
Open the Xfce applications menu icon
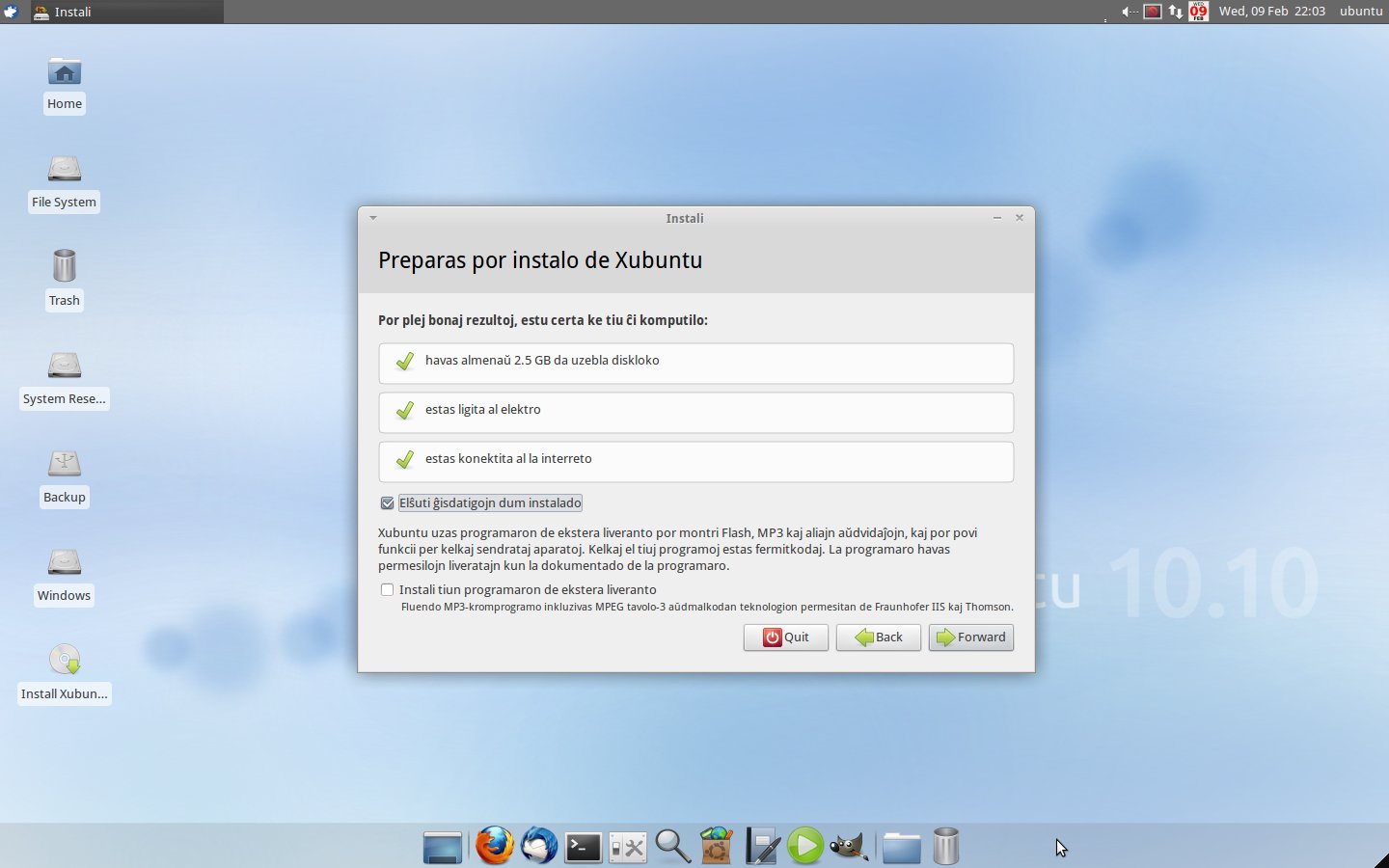12,12
